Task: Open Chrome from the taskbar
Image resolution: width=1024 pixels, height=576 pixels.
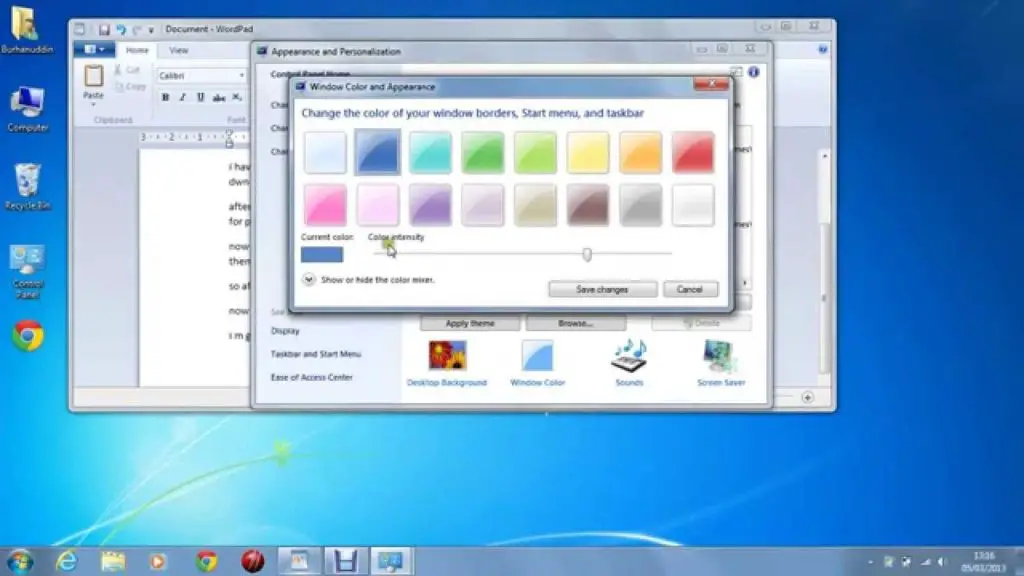Action: click(x=206, y=561)
